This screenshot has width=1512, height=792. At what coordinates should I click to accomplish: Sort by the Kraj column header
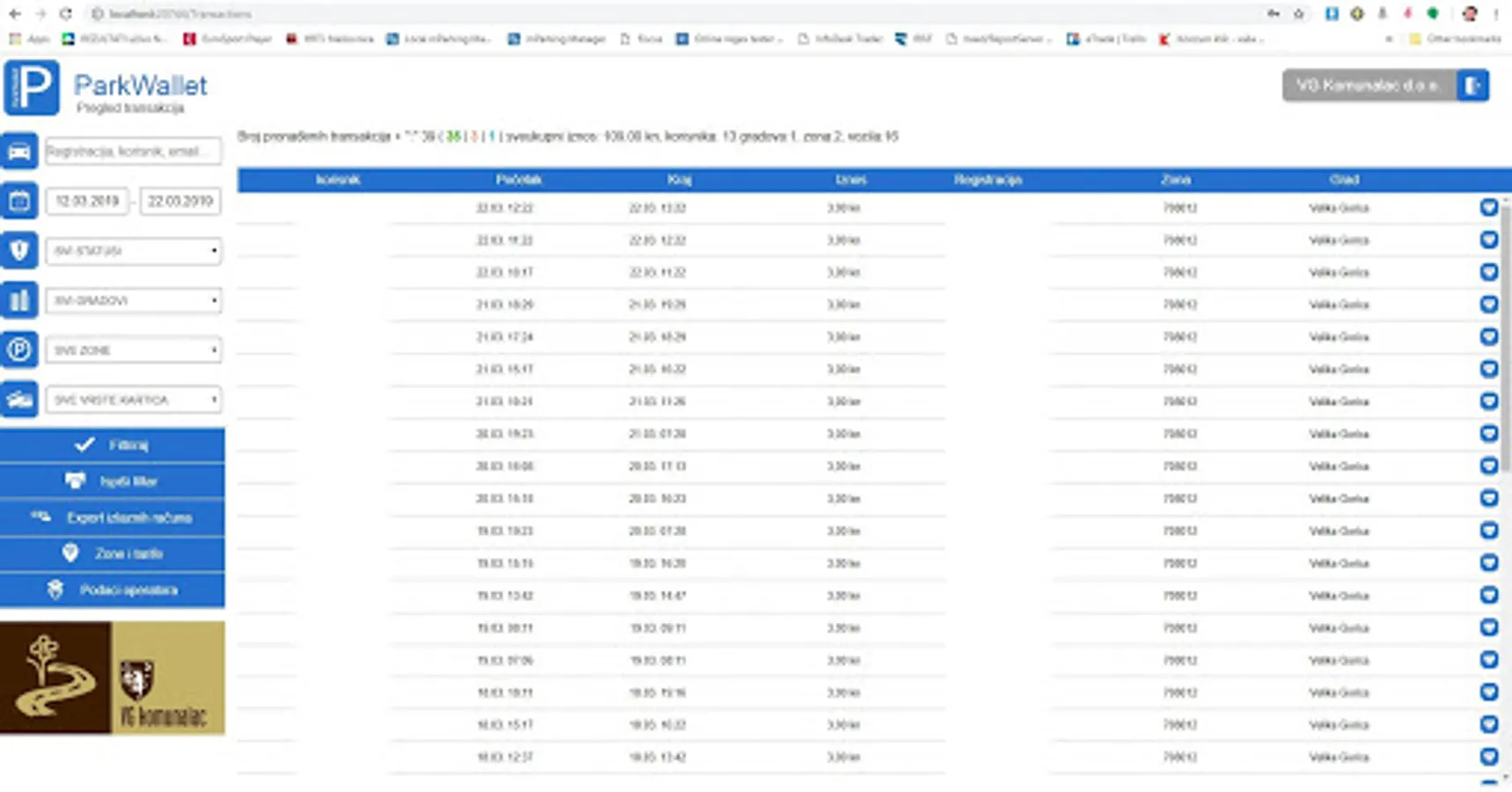(x=679, y=180)
